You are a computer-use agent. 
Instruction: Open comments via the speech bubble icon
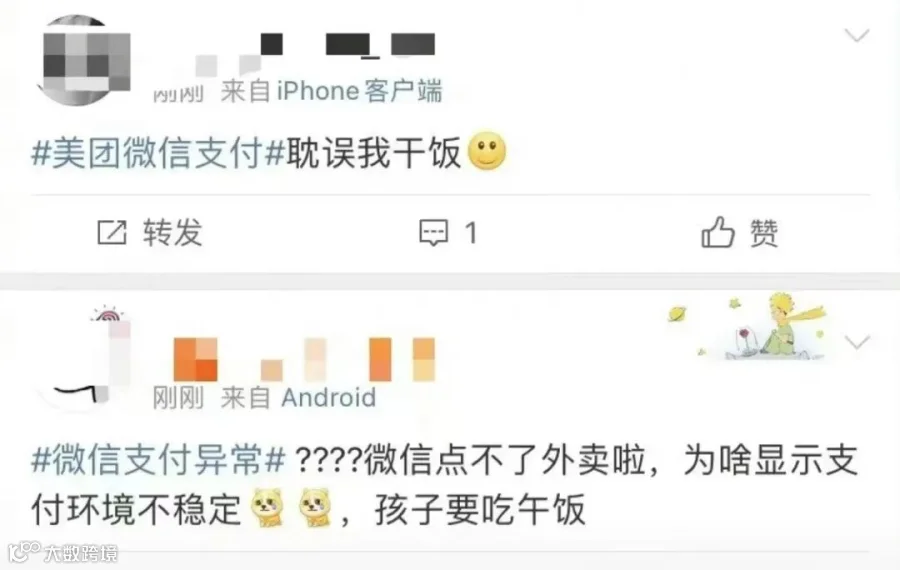[x=433, y=232]
